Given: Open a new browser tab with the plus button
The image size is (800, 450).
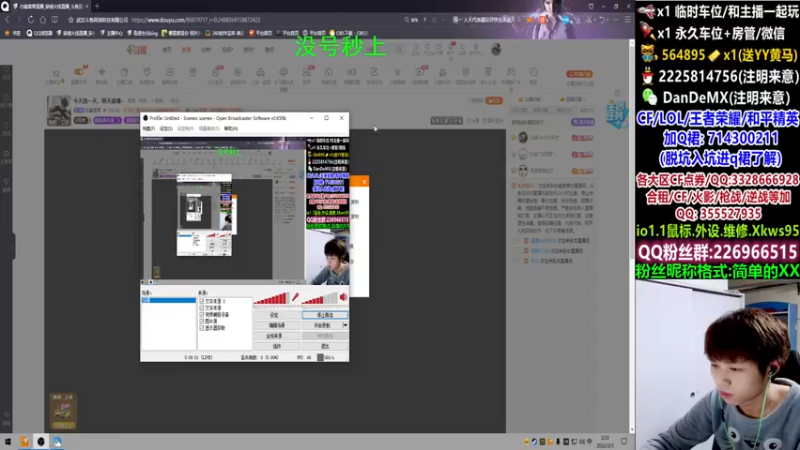Looking at the screenshot, I should [97, 6].
